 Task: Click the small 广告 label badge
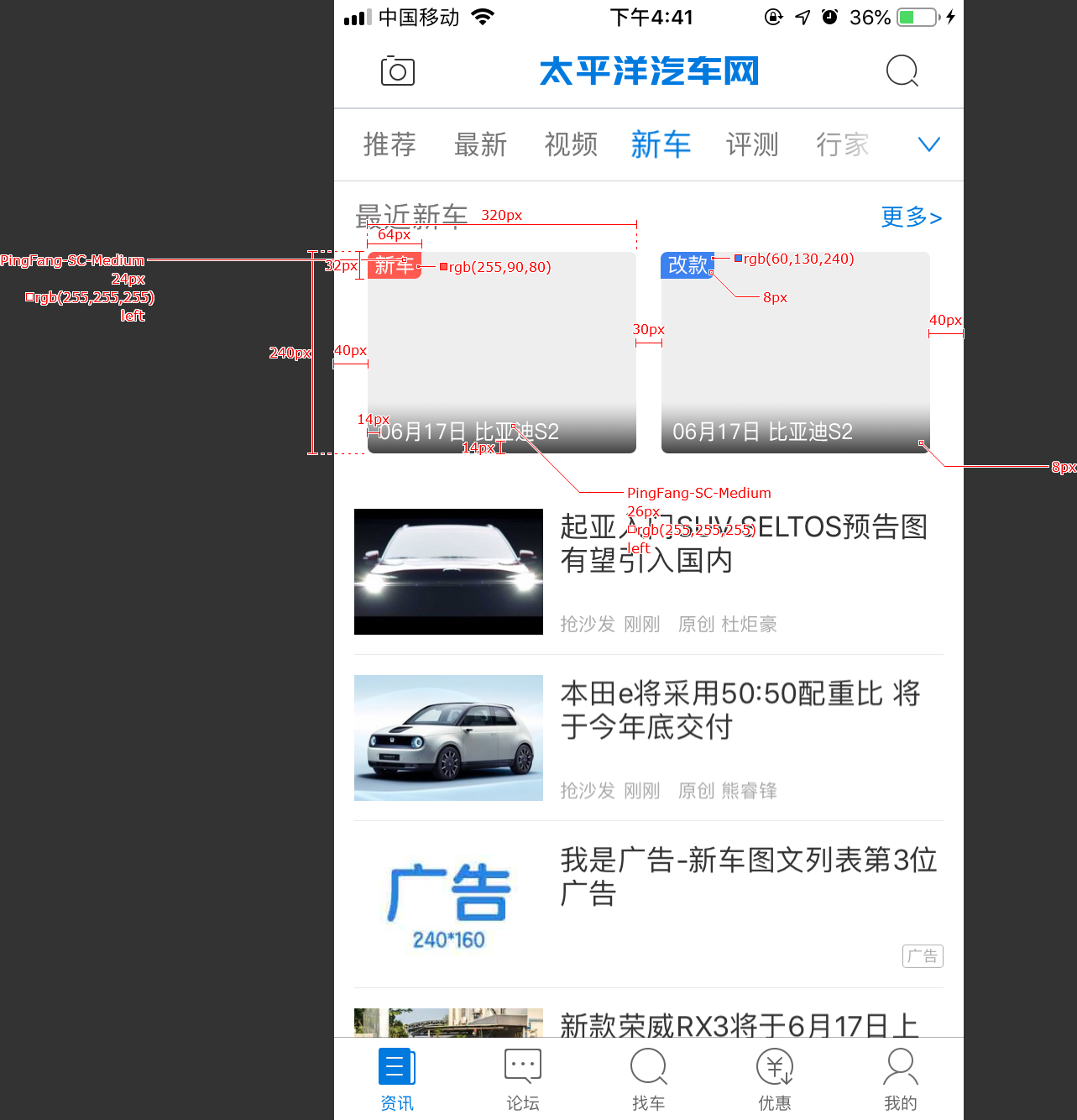pos(923,956)
